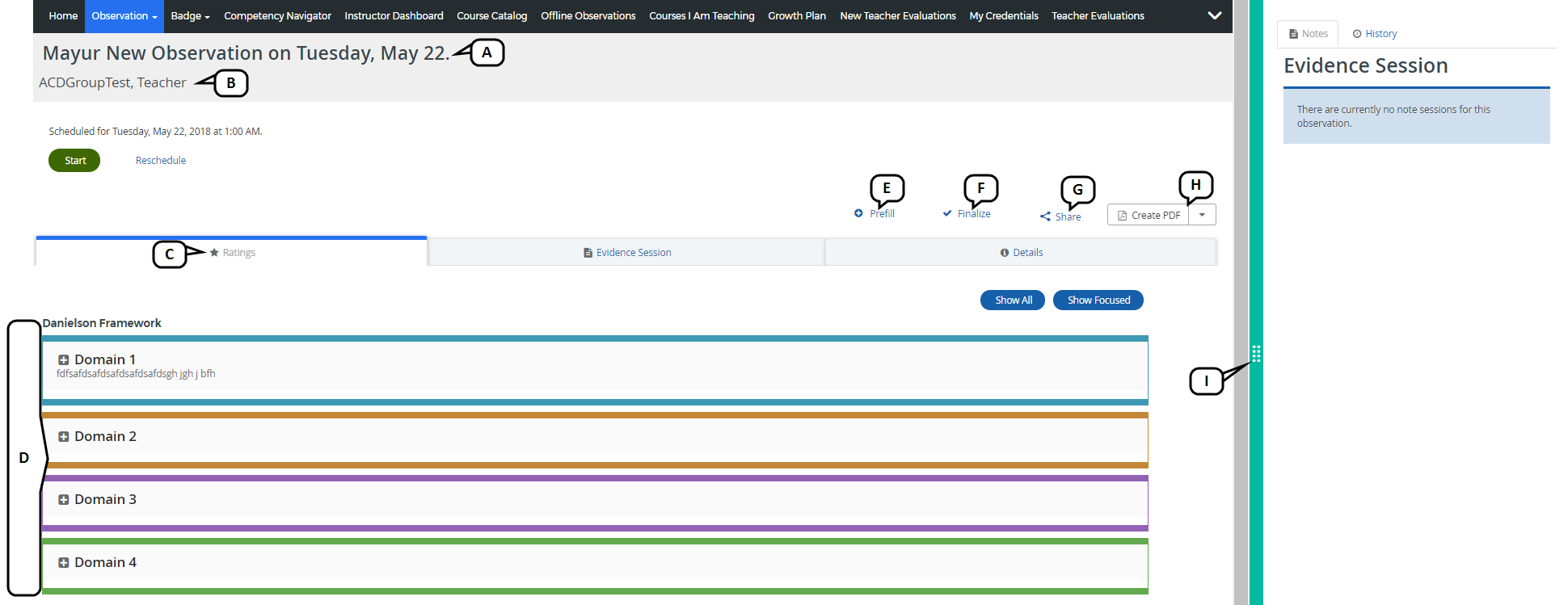This screenshot has height=605, width=1568.
Task: Open the Badge dropdown in navbar
Action: coord(190,16)
